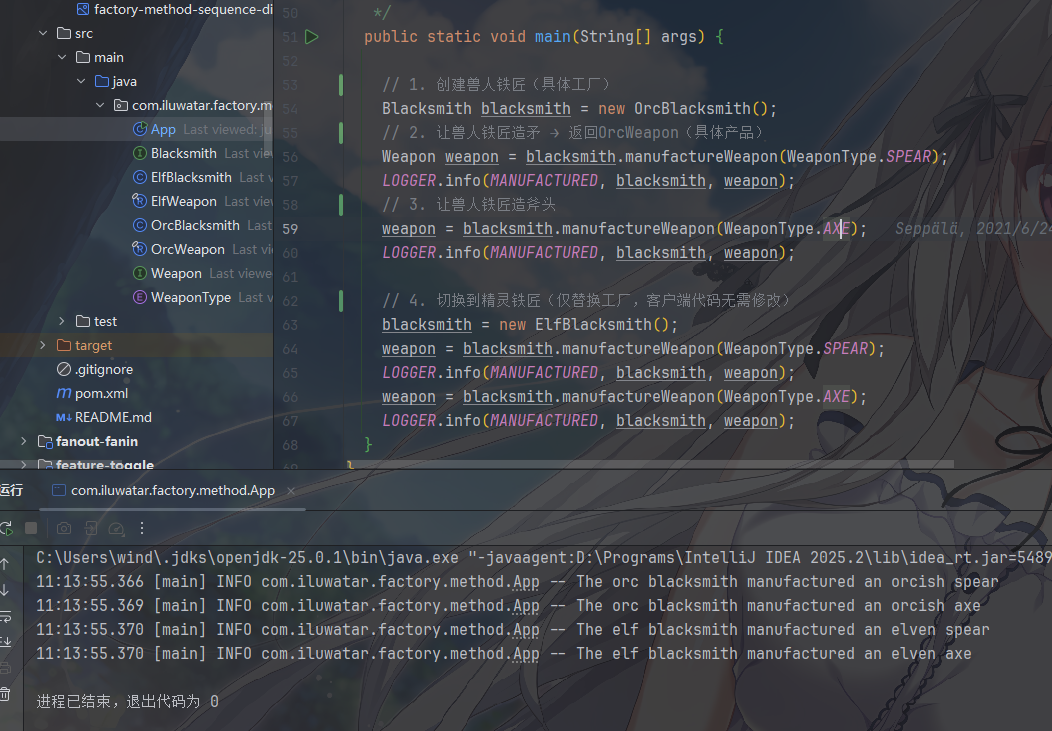Expand the test folder
The height and width of the screenshot is (731, 1052).
(62, 321)
